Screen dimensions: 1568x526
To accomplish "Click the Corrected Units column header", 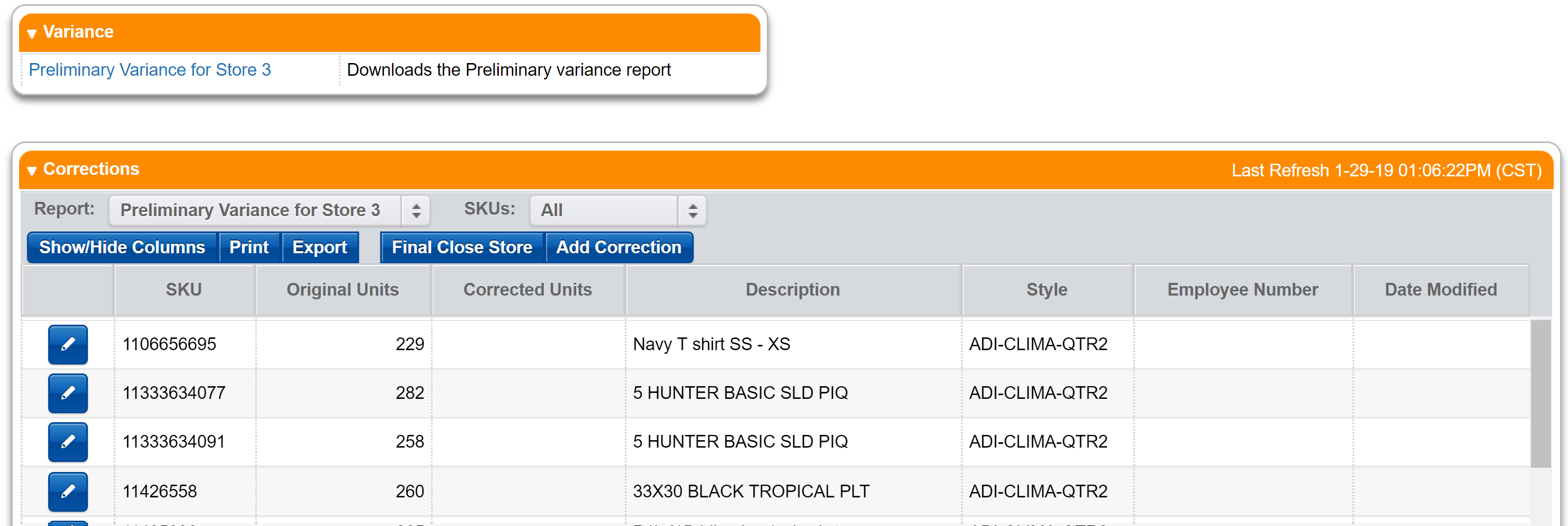I will pyautogui.click(x=528, y=290).
